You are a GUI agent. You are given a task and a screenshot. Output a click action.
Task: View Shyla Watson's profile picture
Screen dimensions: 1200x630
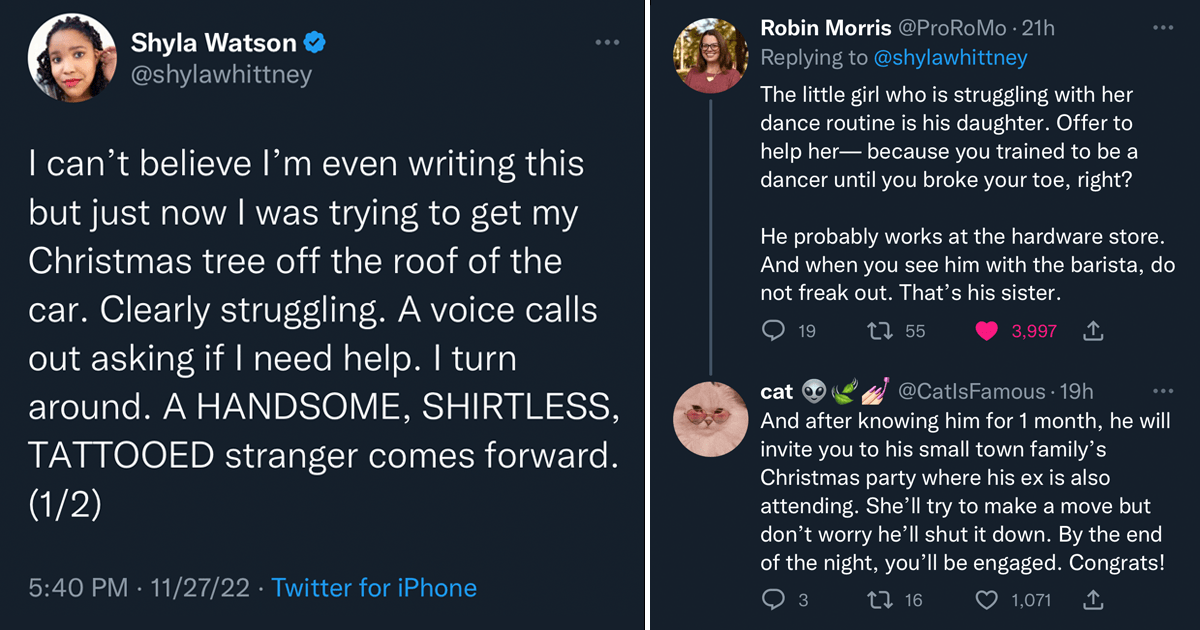click(68, 58)
